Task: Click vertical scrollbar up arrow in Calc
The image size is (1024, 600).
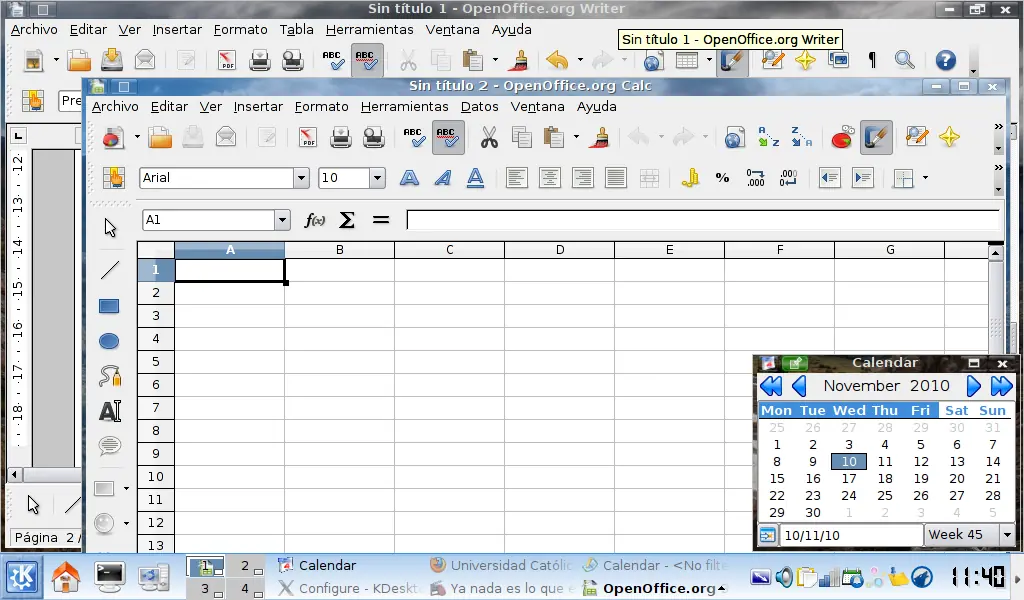Action: [995, 253]
